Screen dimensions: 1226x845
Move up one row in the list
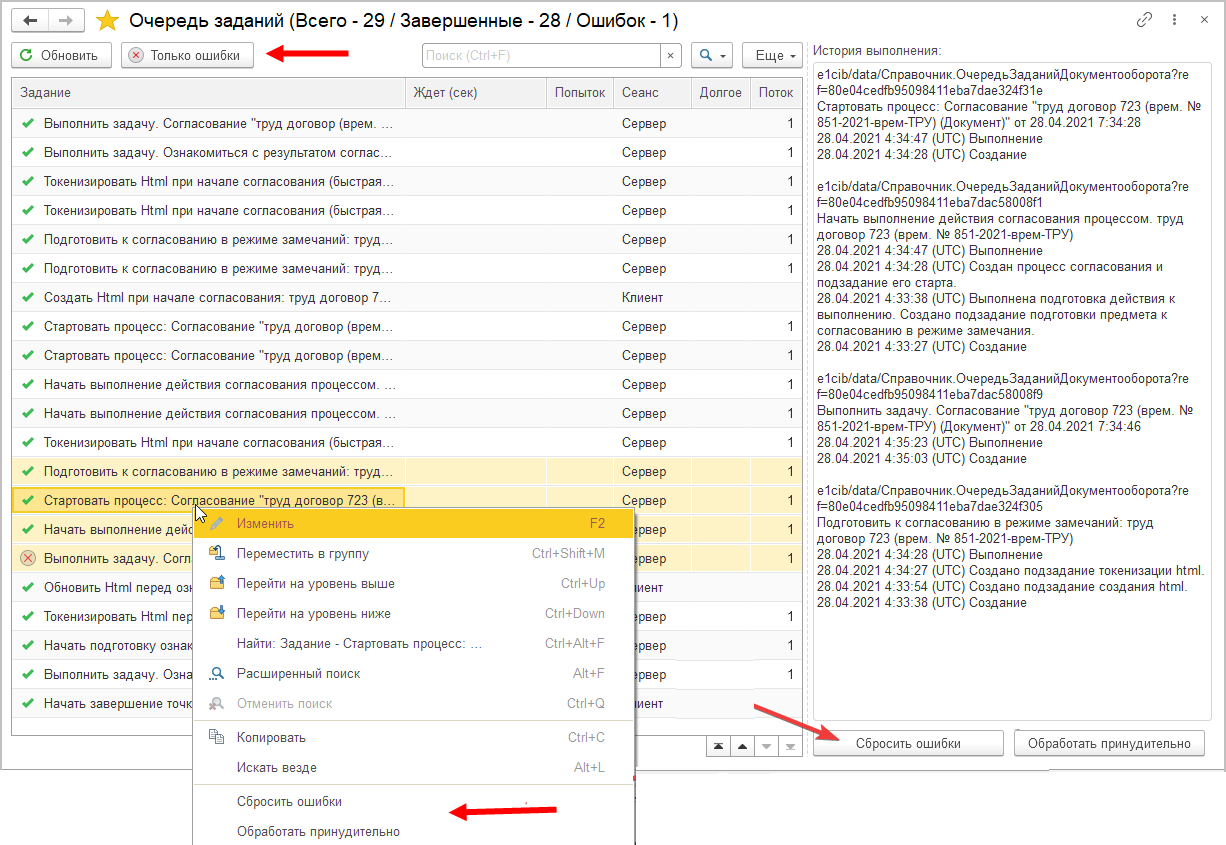click(742, 747)
